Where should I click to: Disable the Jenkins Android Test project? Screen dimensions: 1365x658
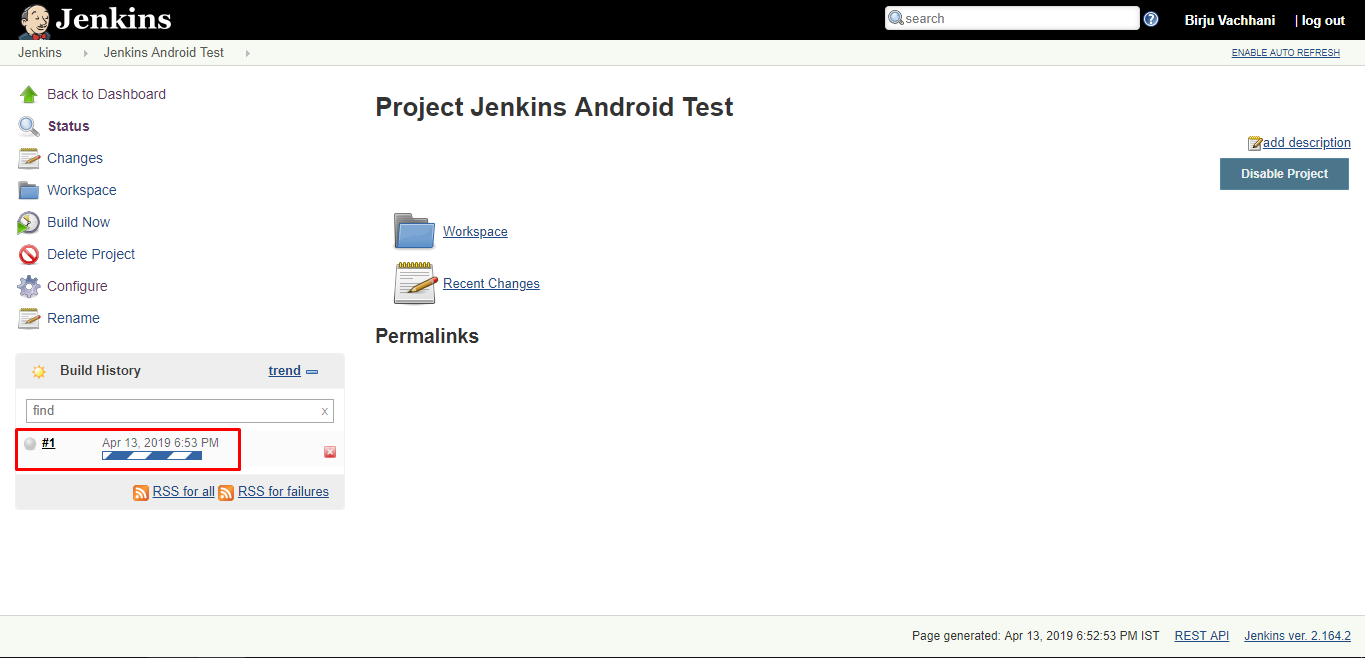click(1284, 173)
